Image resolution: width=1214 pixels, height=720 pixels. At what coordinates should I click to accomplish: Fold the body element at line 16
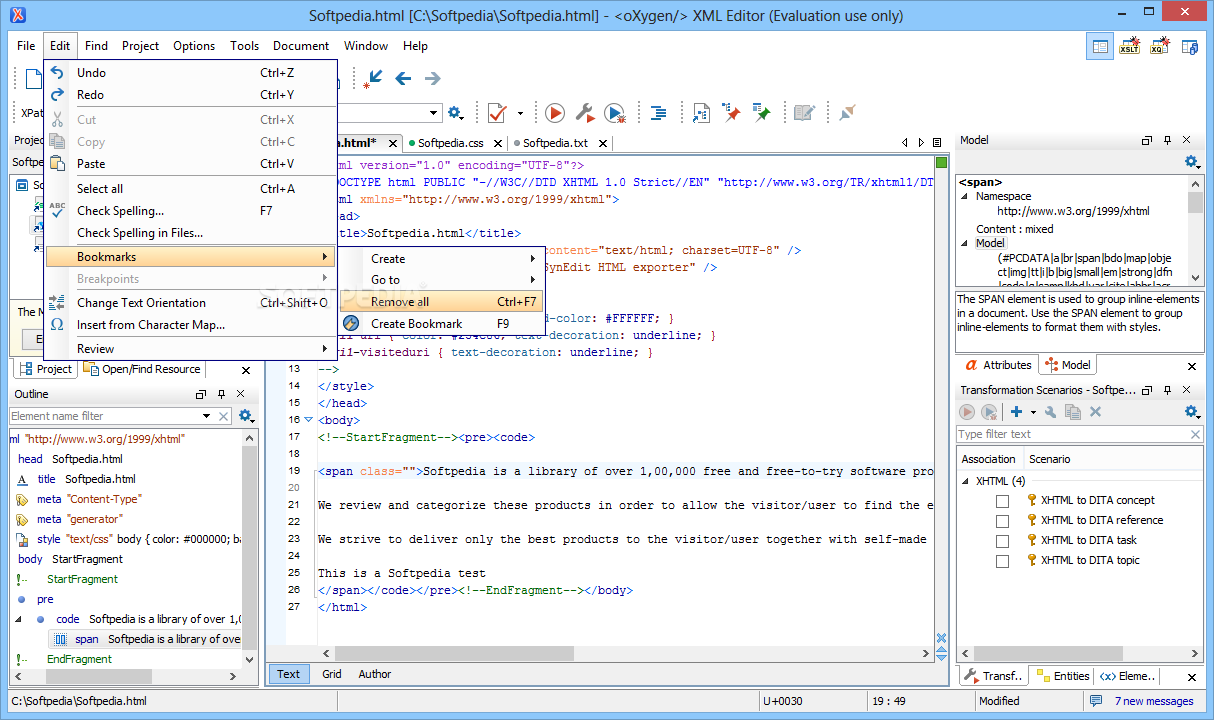308,420
